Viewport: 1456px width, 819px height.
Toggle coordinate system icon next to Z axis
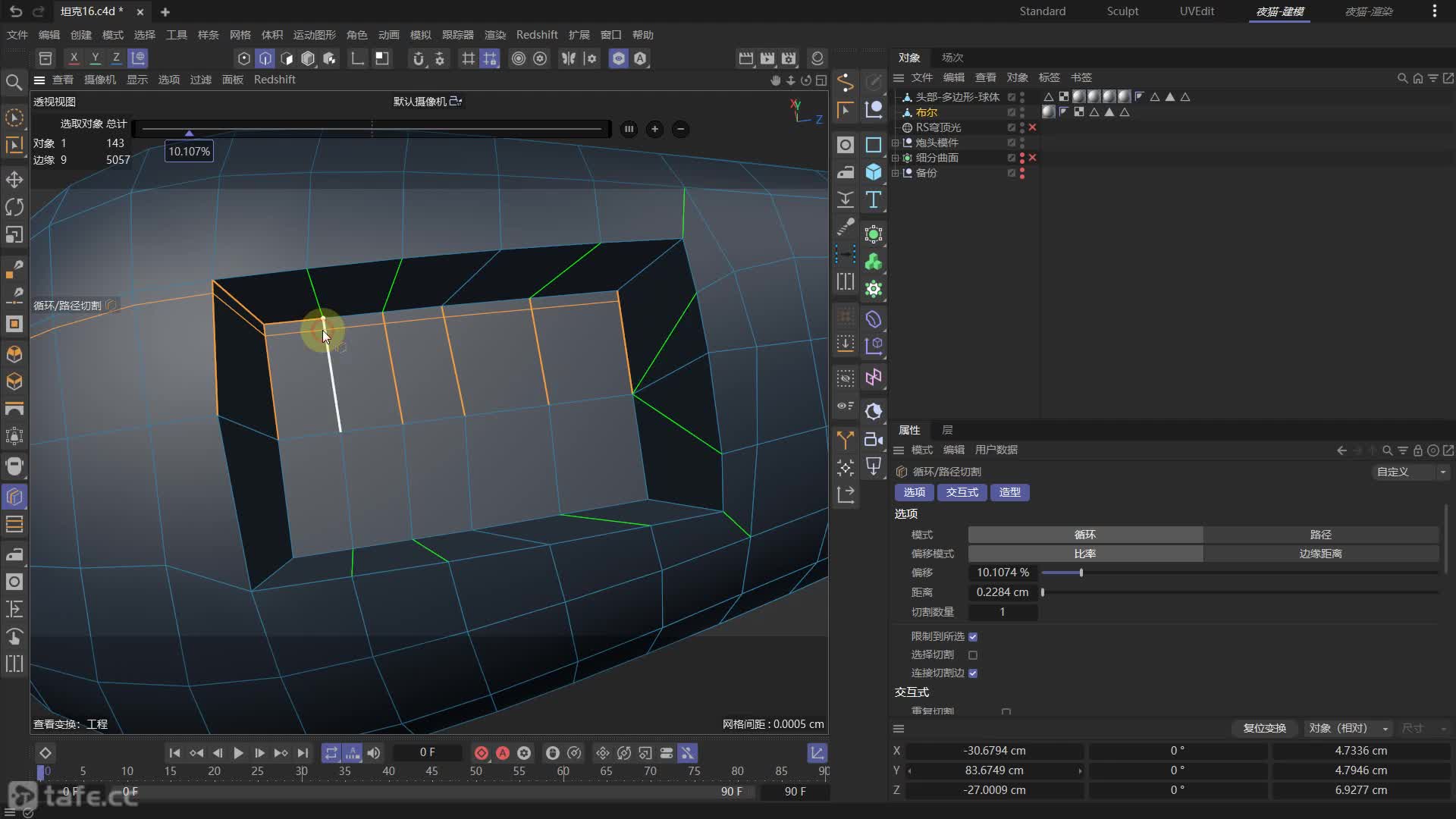coord(137,58)
